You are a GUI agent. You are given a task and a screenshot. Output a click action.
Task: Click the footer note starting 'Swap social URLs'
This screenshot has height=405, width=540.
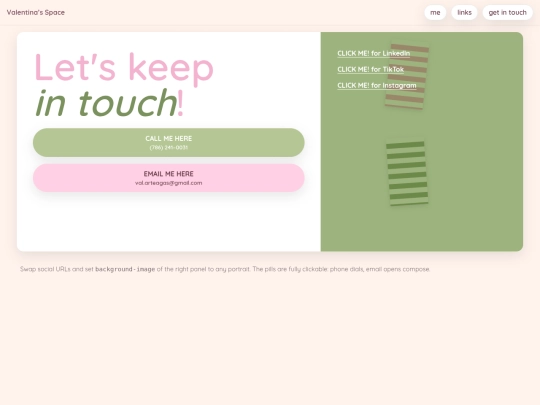click(x=225, y=269)
